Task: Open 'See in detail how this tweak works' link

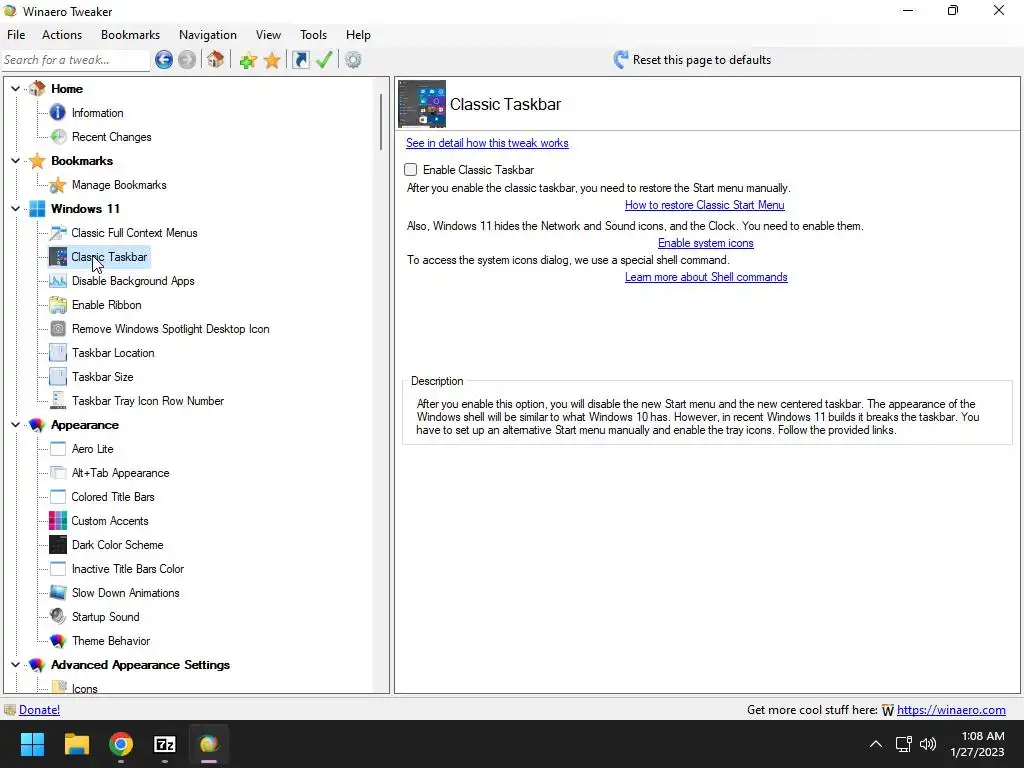Action: 487,143
